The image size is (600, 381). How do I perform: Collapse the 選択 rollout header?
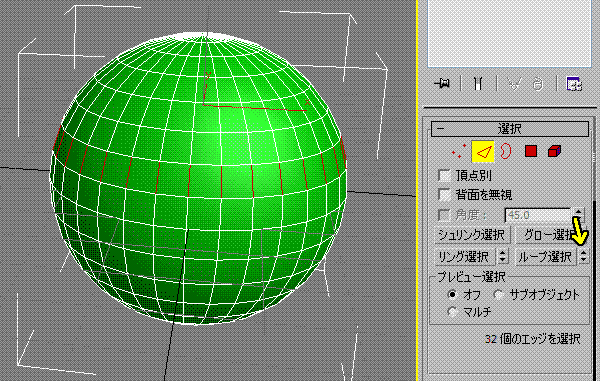[510, 129]
